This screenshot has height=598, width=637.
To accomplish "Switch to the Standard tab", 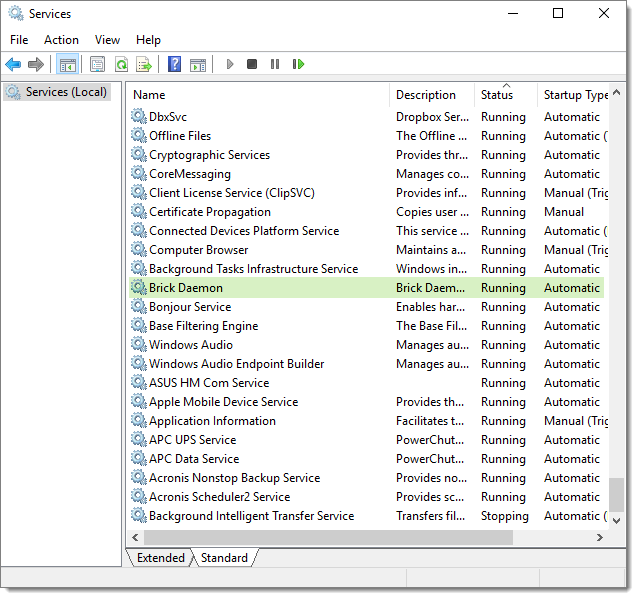I will (x=224, y=558).
